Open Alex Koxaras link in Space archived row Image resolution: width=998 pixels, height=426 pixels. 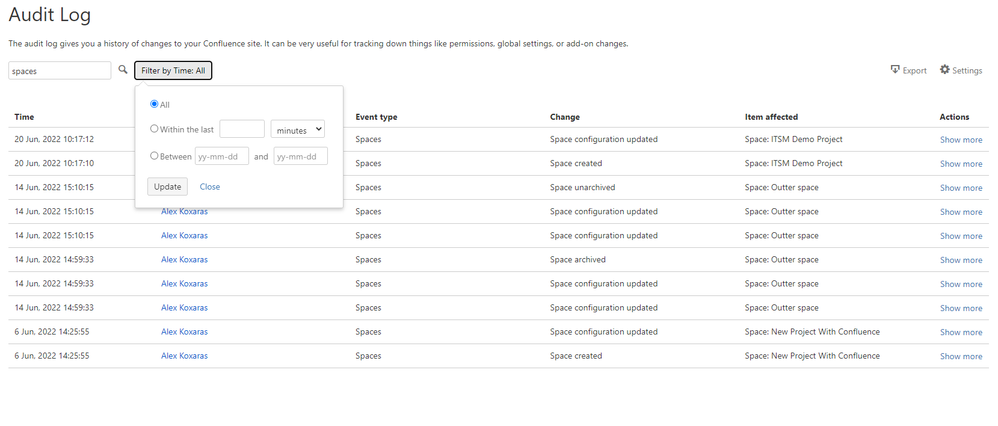click(x=184, y=260)
